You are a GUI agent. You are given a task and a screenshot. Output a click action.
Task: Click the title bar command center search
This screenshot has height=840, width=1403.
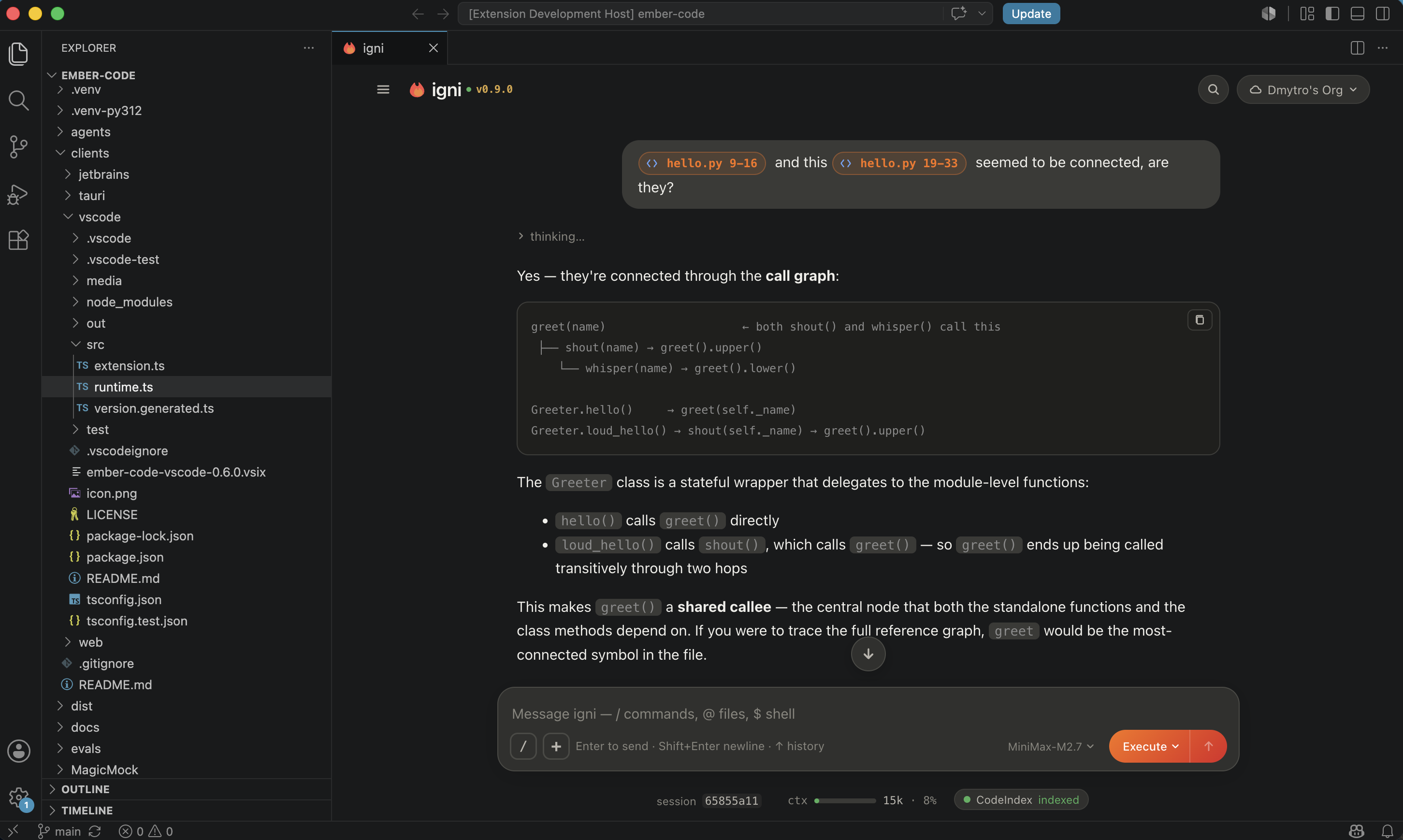701,14
